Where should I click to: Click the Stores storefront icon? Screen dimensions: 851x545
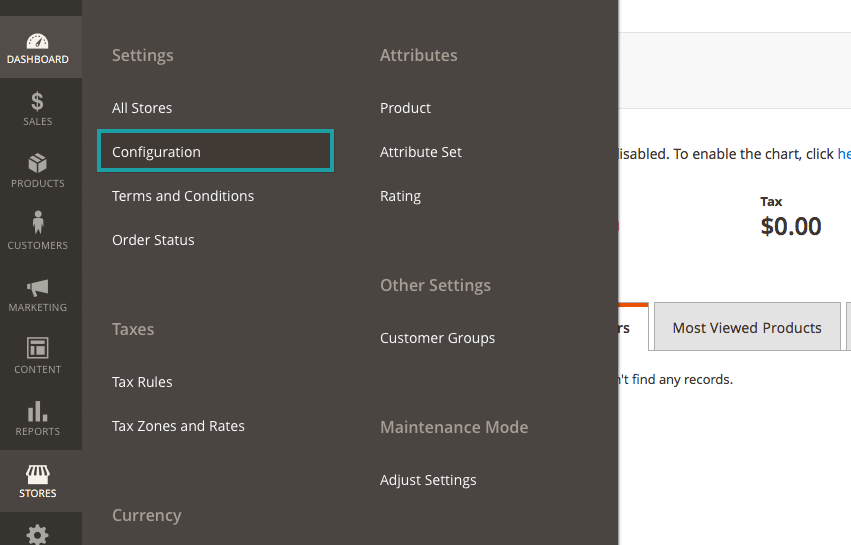38,474
